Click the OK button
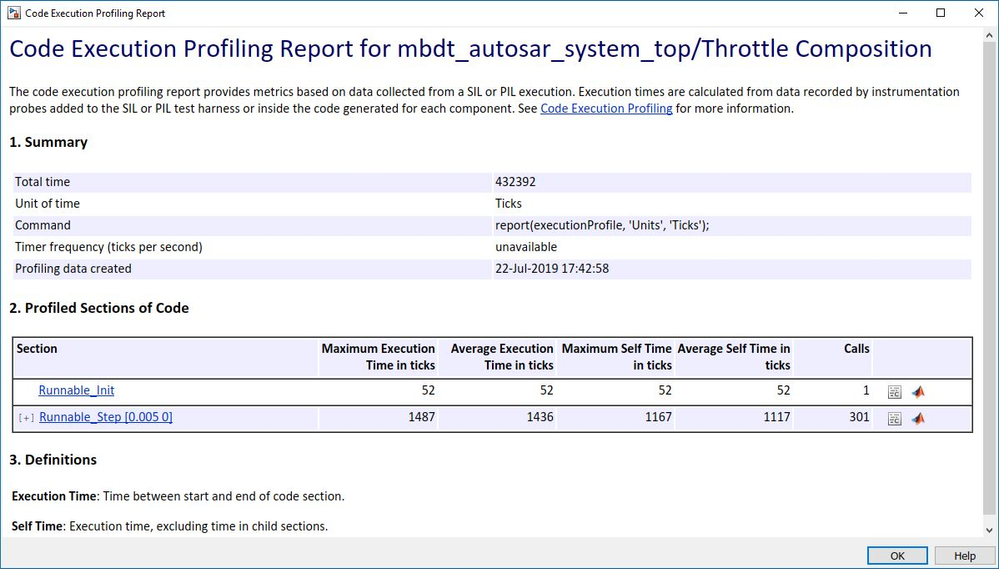Viewport: 999px width, 569px height. pyautogui.click(x=897, y=556)
